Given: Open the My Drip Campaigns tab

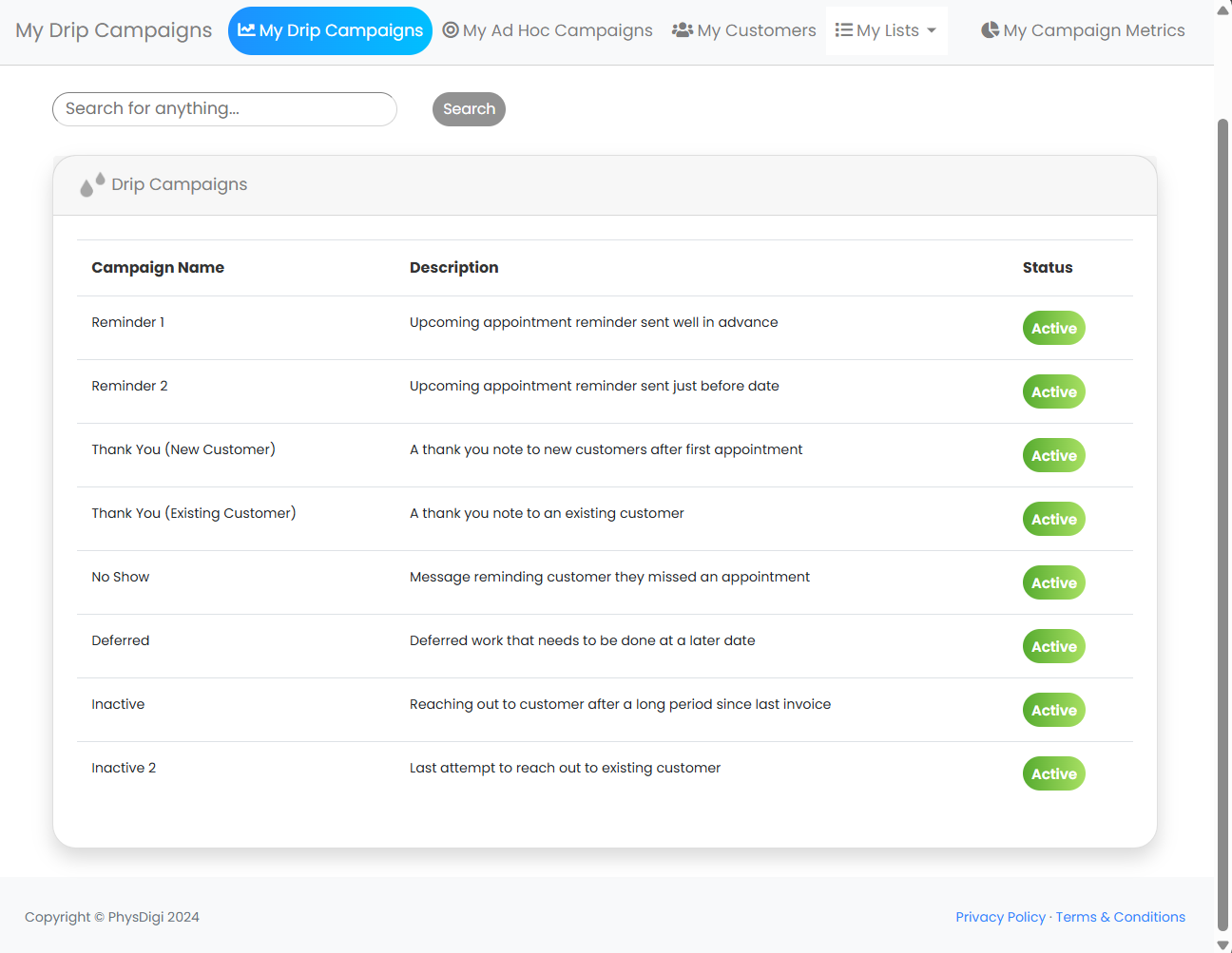Looking at the screenshot, I should tap(330, 30).
